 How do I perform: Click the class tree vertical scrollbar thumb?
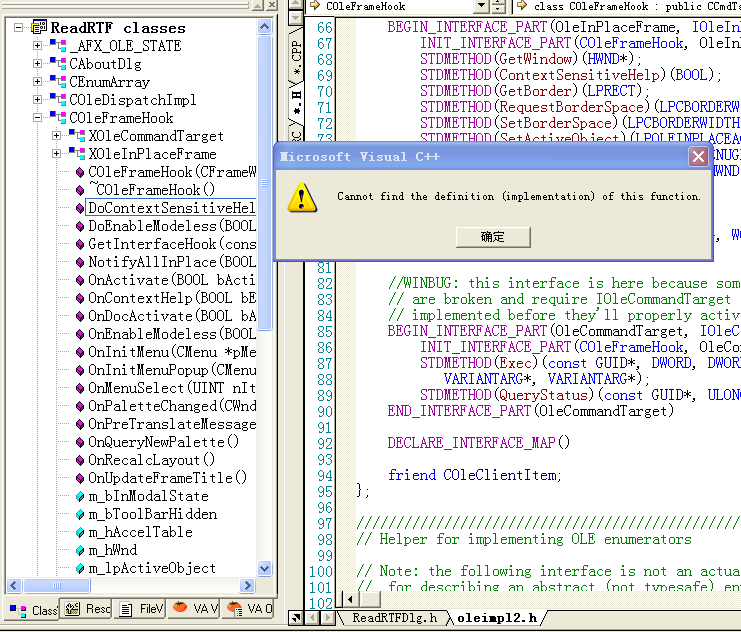pyautogui.click(x=265, y=183)
